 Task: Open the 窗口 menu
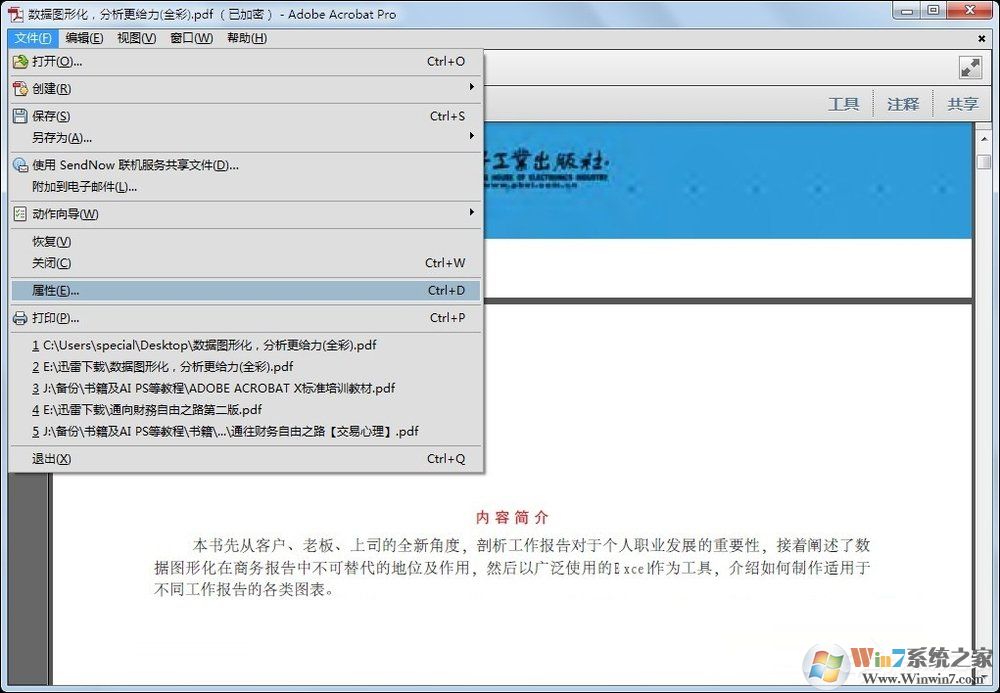point(189,38)
